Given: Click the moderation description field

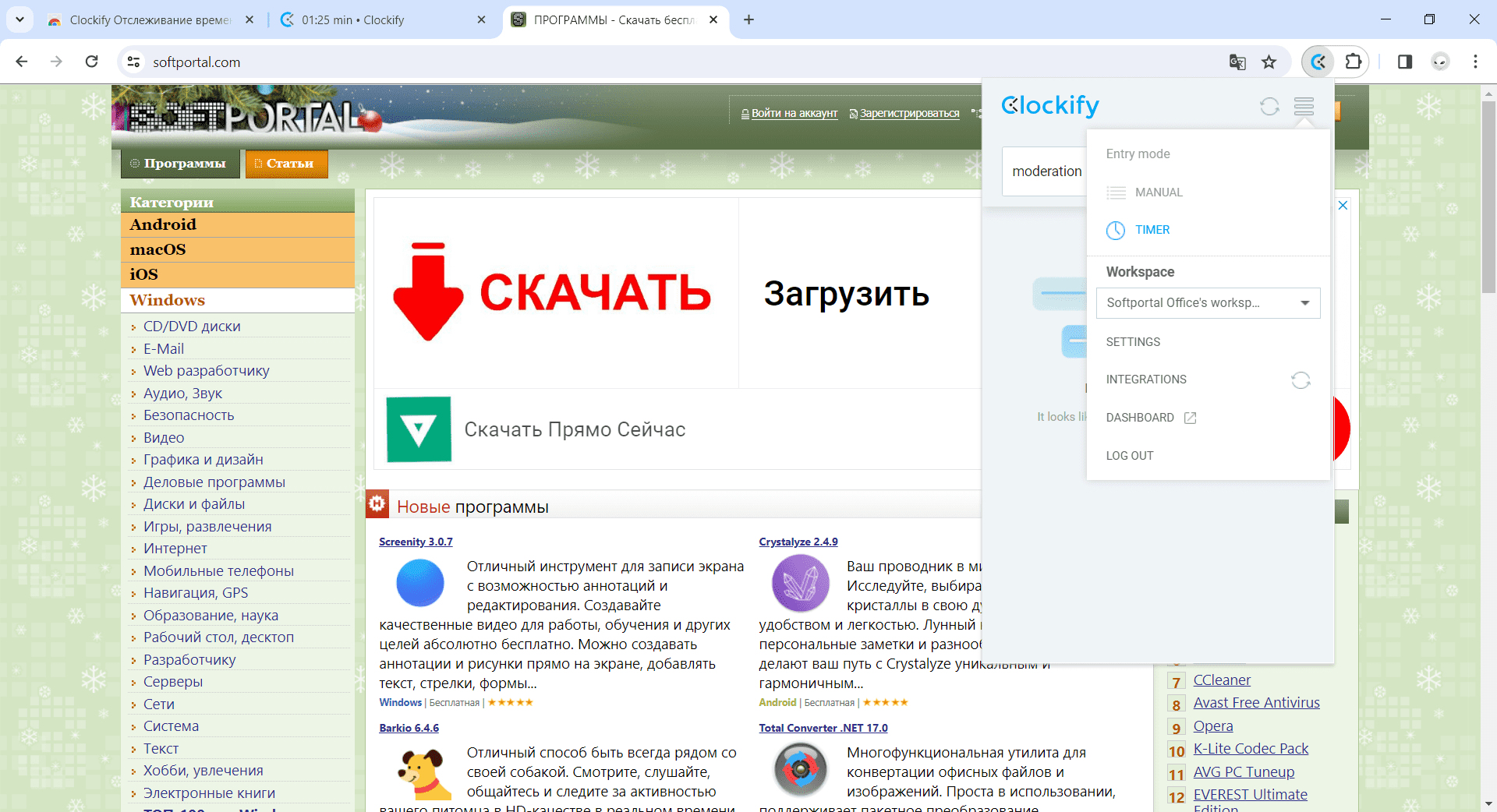Looking at the screenshot, I should coord(1045,171).
